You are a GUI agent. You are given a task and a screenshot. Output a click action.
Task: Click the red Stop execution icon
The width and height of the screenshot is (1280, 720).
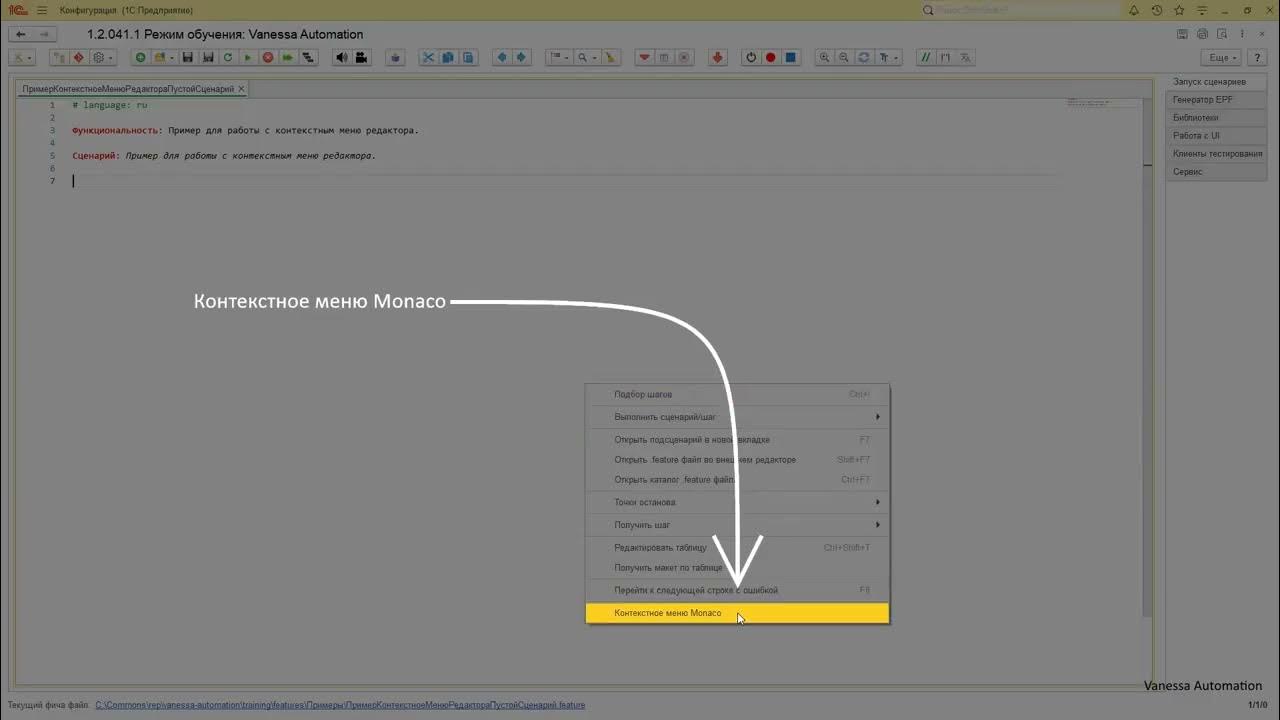268,57
